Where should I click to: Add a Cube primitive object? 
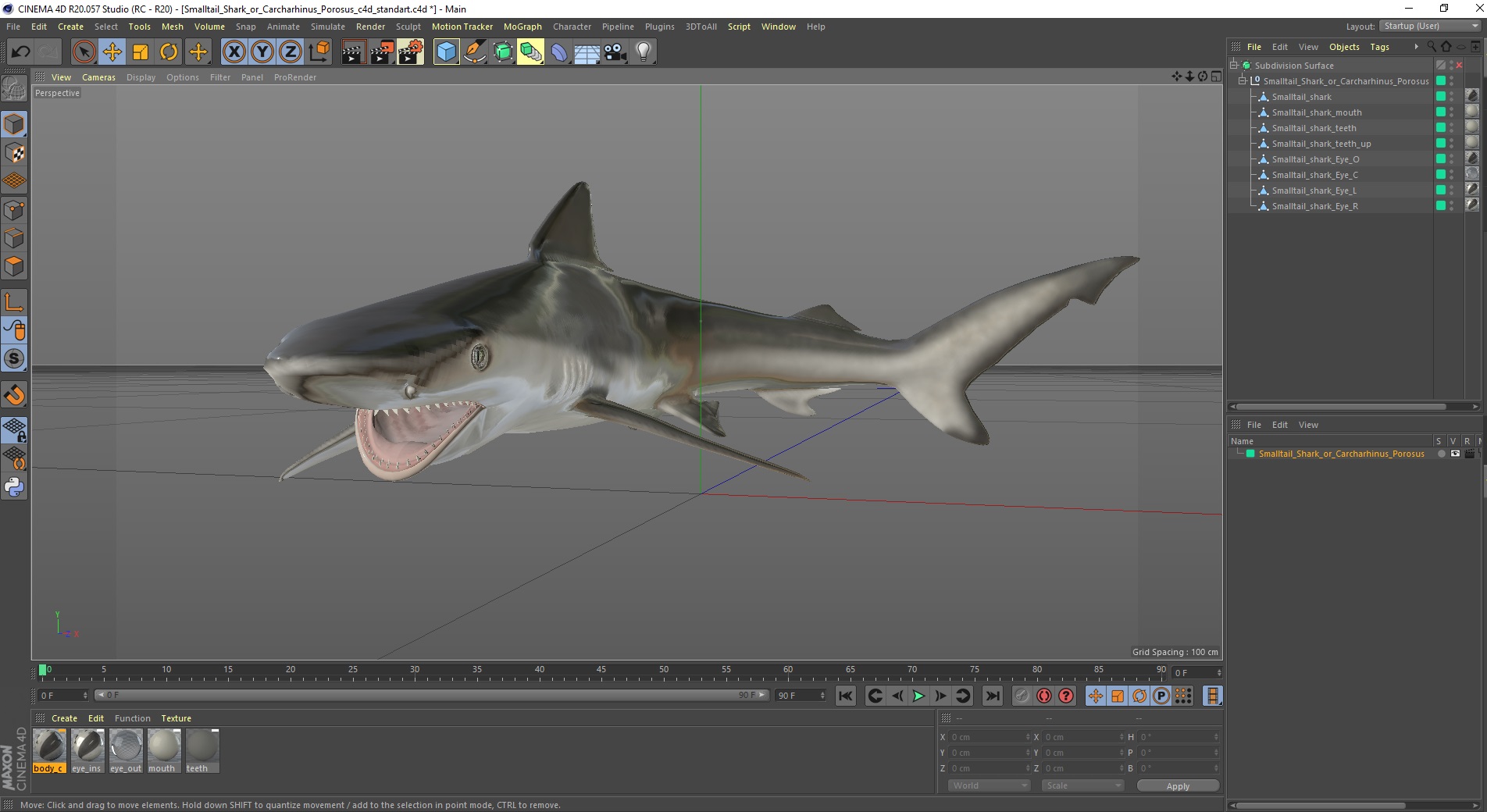pos(446,52)
